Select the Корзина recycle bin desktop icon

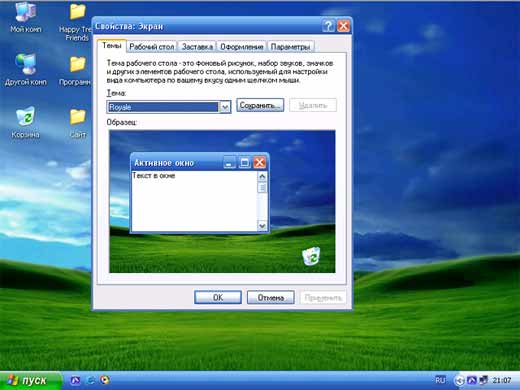pyautogui.click(x=25, y=122)
